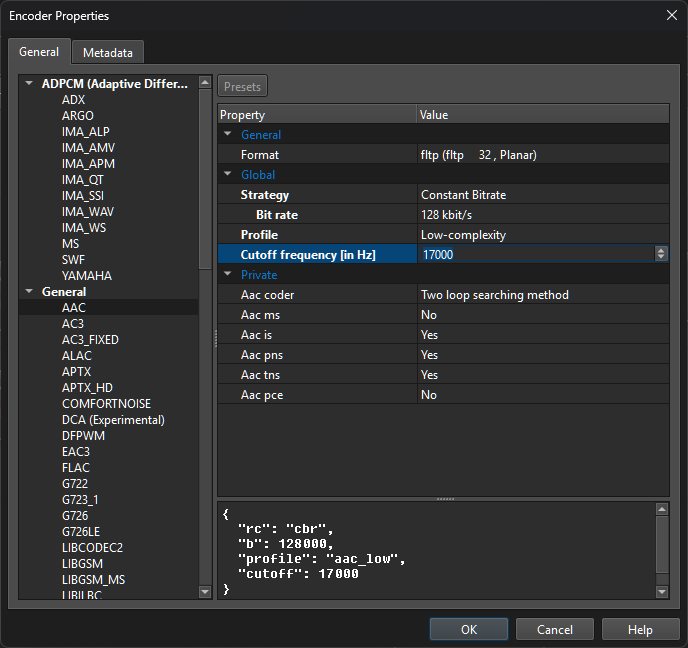Select the APTX_HD encoder
Image resolution: width=688 pixels, height=648 pixels.
(87, 388)
